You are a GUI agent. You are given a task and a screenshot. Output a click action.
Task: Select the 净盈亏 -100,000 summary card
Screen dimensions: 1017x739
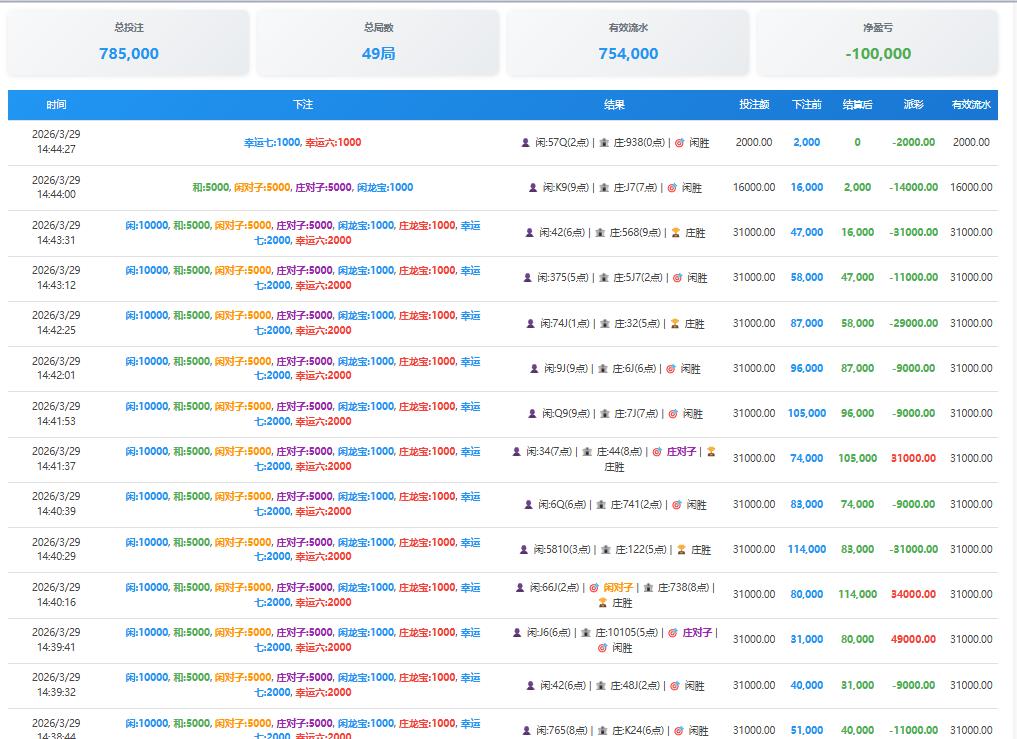877,43
